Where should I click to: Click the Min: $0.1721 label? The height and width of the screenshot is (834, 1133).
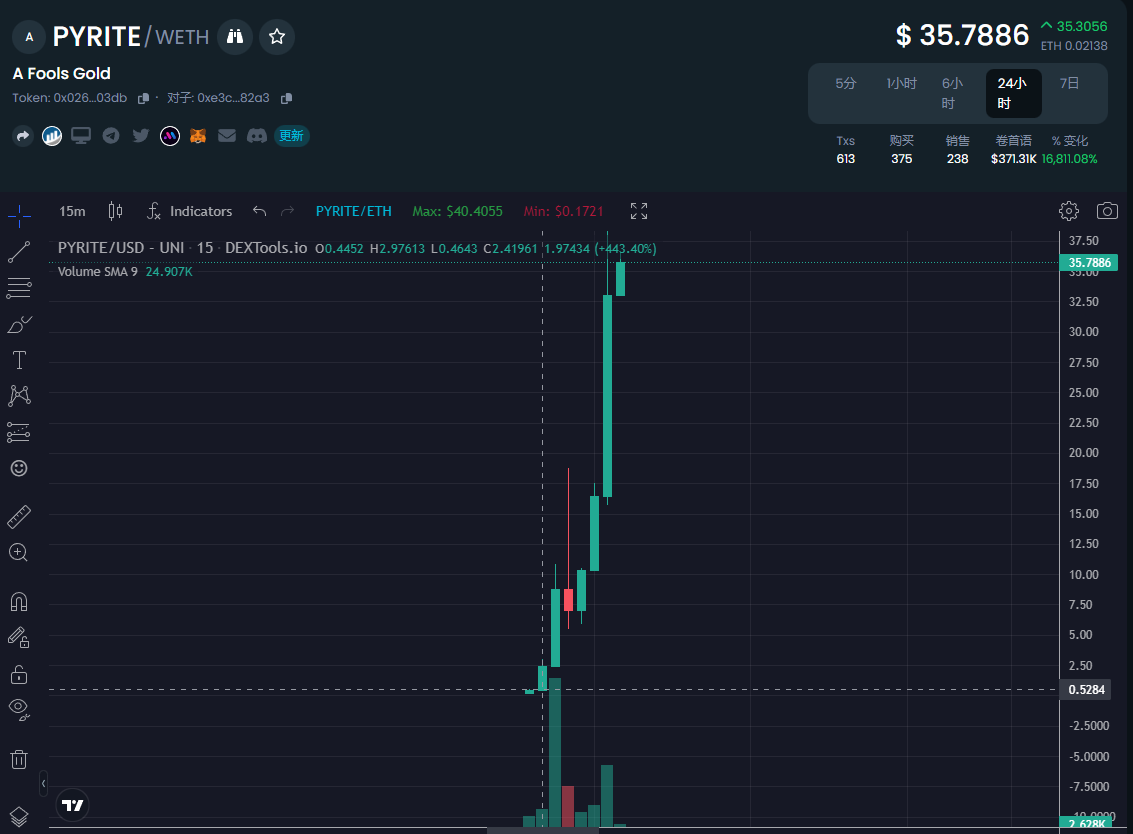(x=564, y=211)
